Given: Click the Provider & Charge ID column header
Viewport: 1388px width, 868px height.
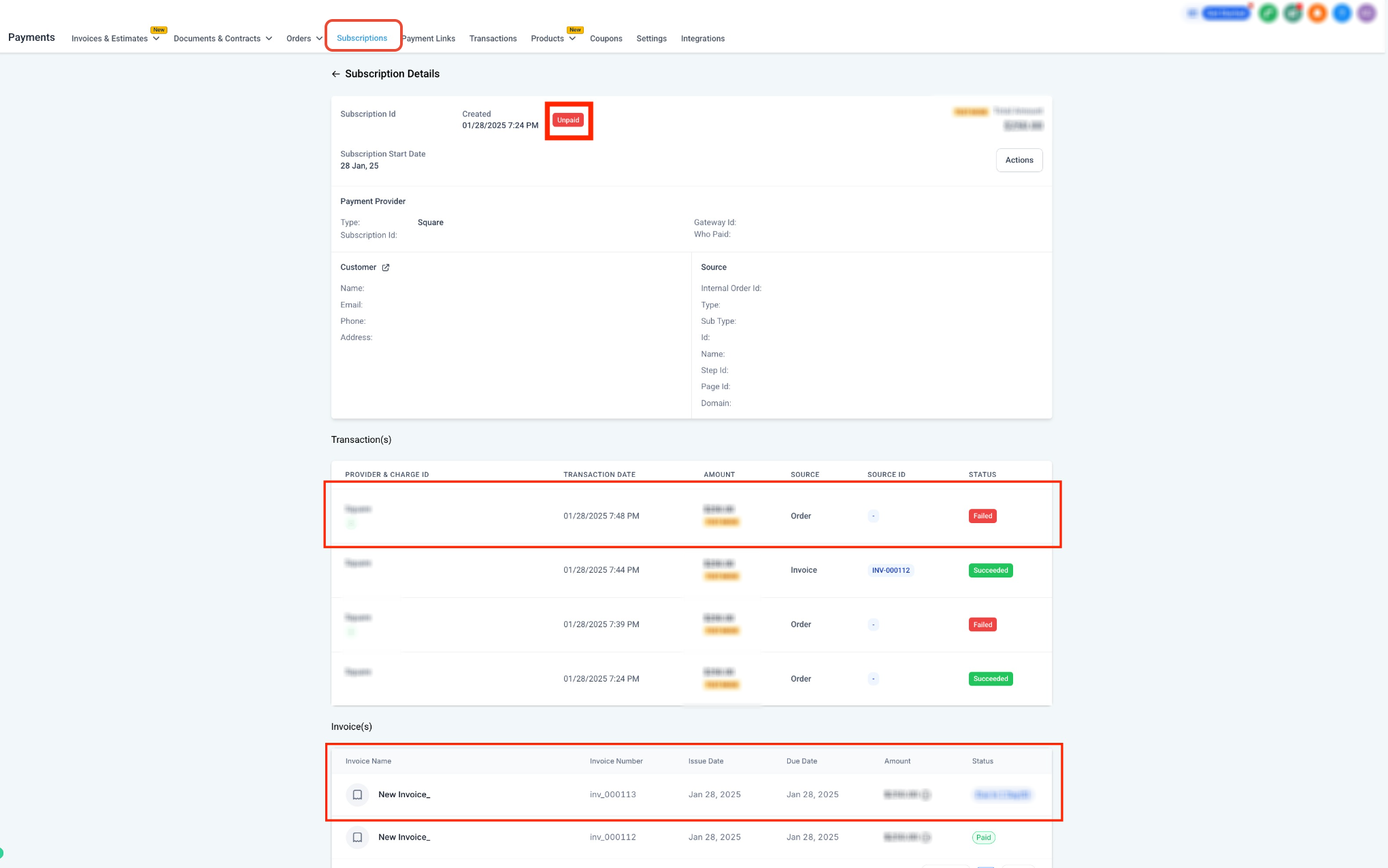Looking at the screenshot, I should [x=387, y=475].
